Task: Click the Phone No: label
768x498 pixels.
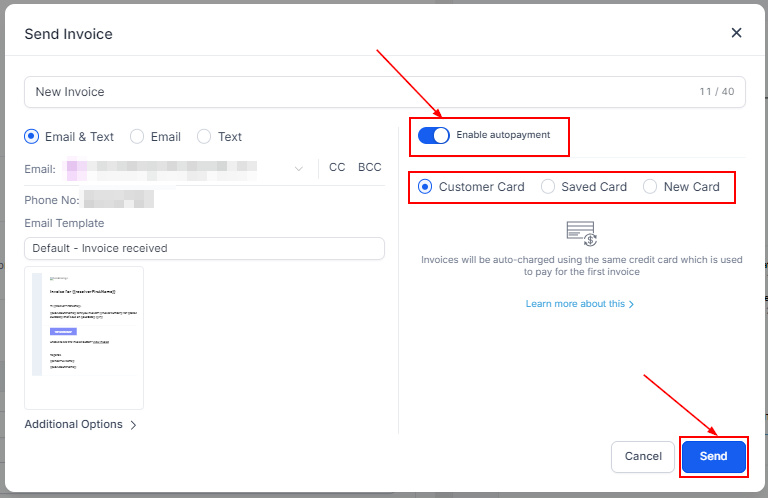Action: pos(52,200)
